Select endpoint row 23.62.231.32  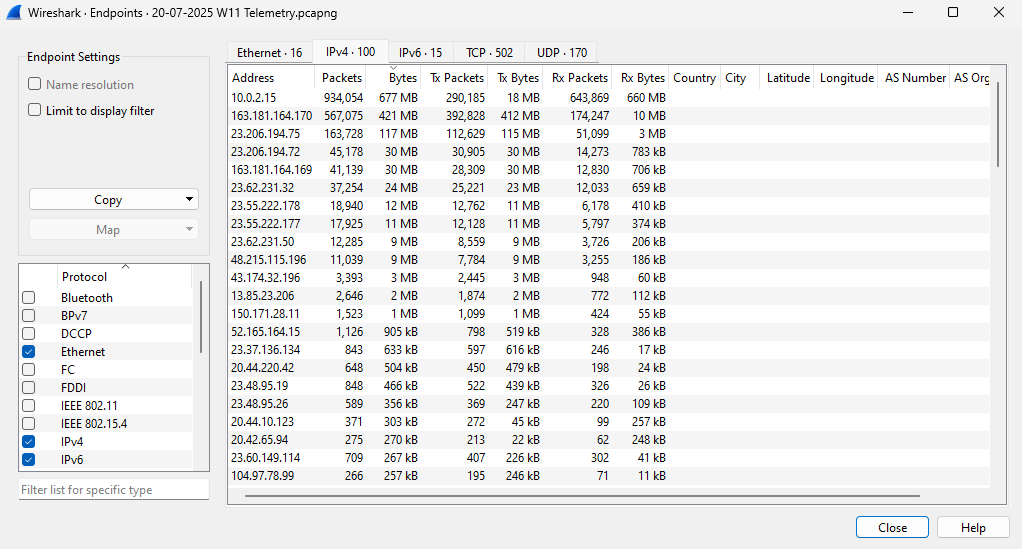pos(608,188)
